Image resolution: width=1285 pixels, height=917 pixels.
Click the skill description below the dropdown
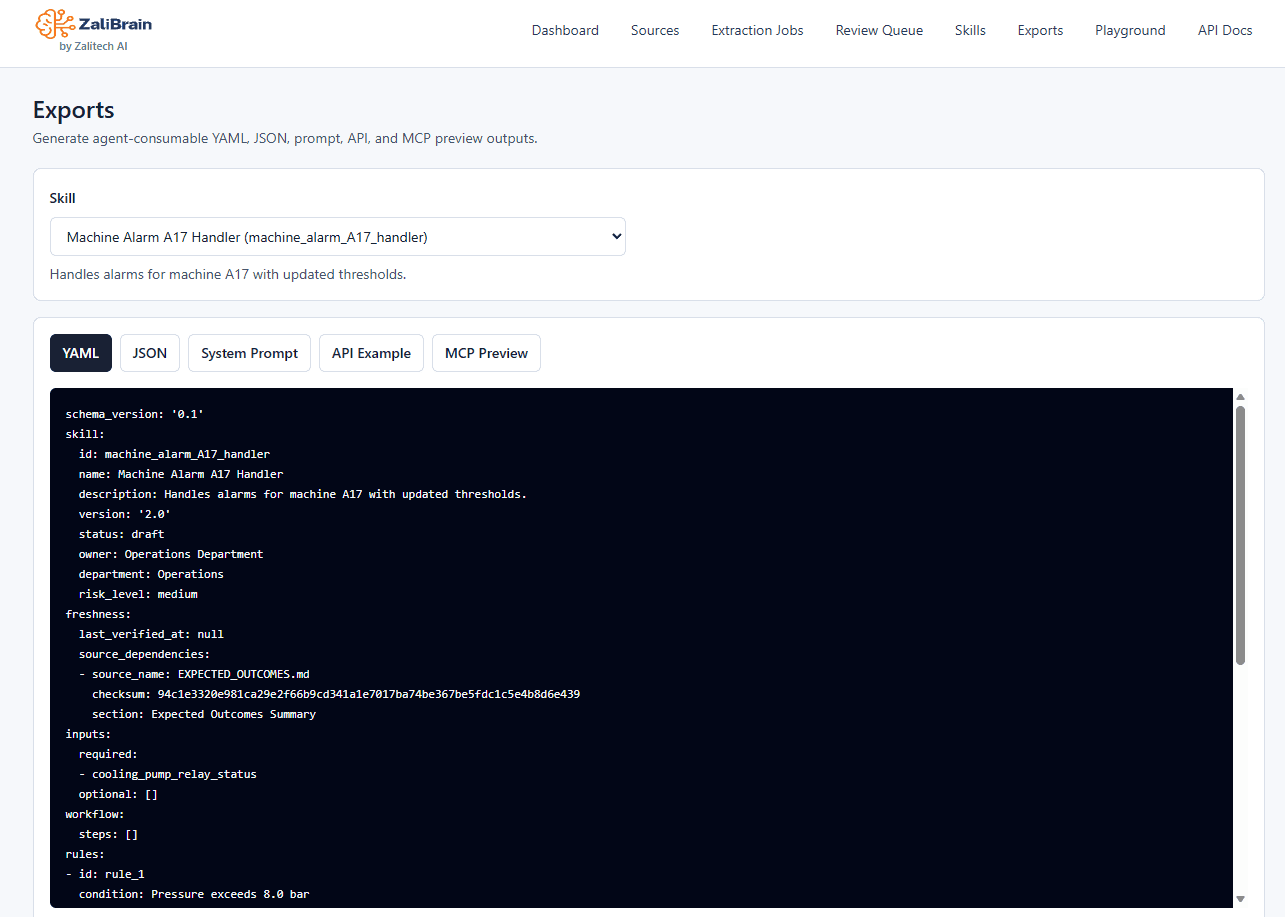click(x=228, y=274)
